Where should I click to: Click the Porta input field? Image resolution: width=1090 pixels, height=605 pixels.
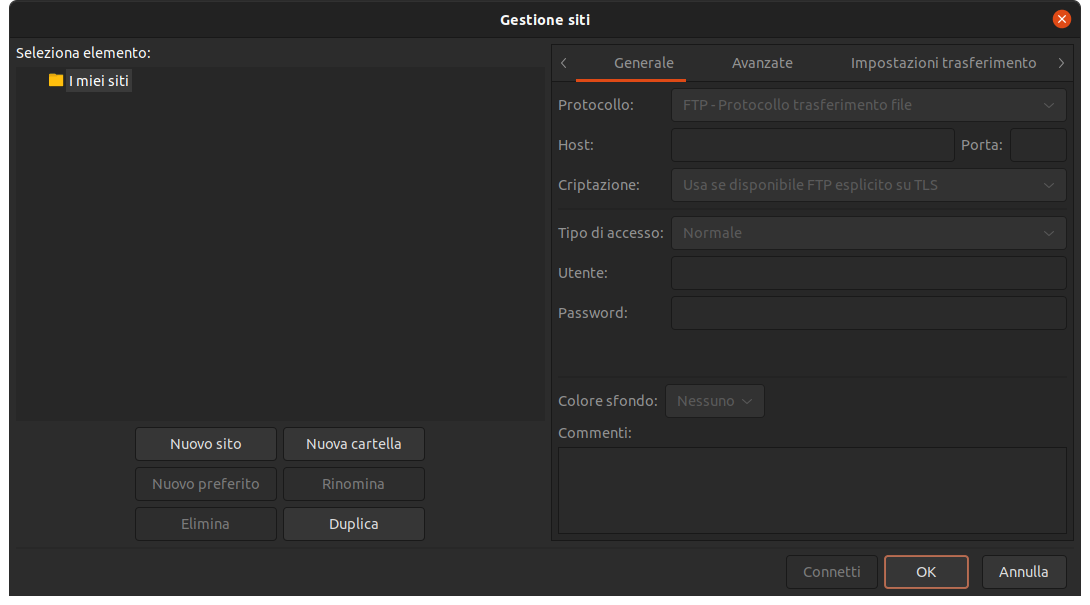click(1038, 145)
